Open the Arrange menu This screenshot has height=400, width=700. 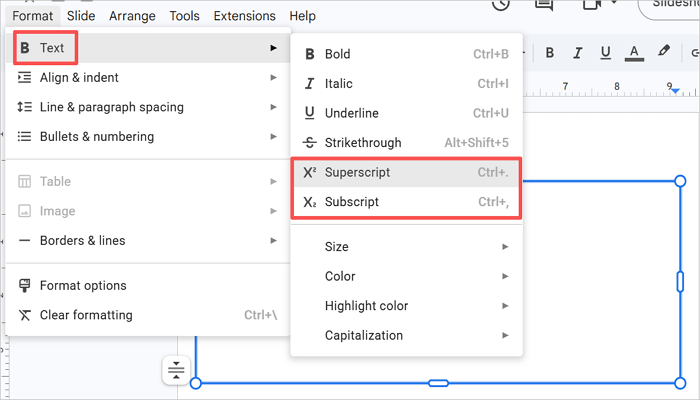pos(132,16)
